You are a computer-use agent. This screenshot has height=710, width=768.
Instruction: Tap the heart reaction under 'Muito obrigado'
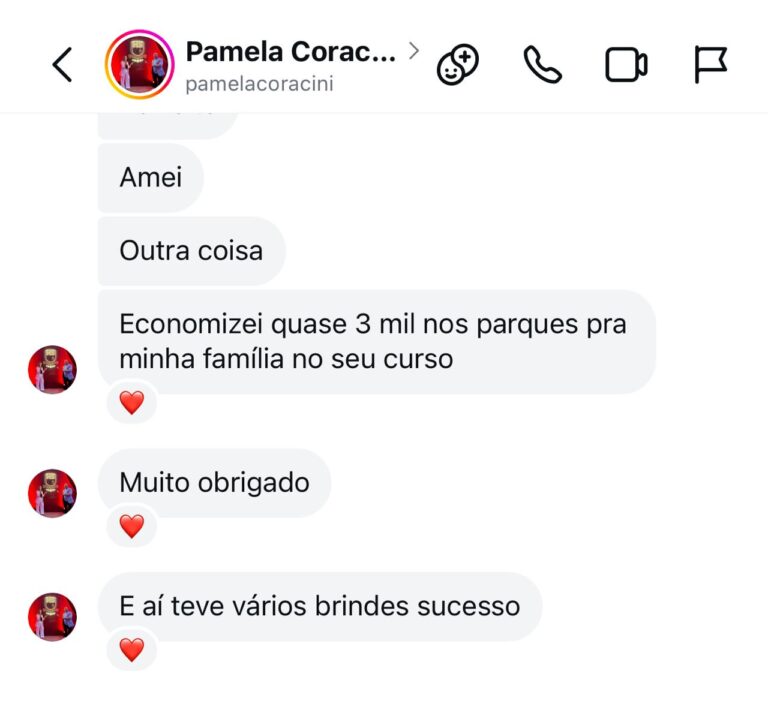point(132,526)
